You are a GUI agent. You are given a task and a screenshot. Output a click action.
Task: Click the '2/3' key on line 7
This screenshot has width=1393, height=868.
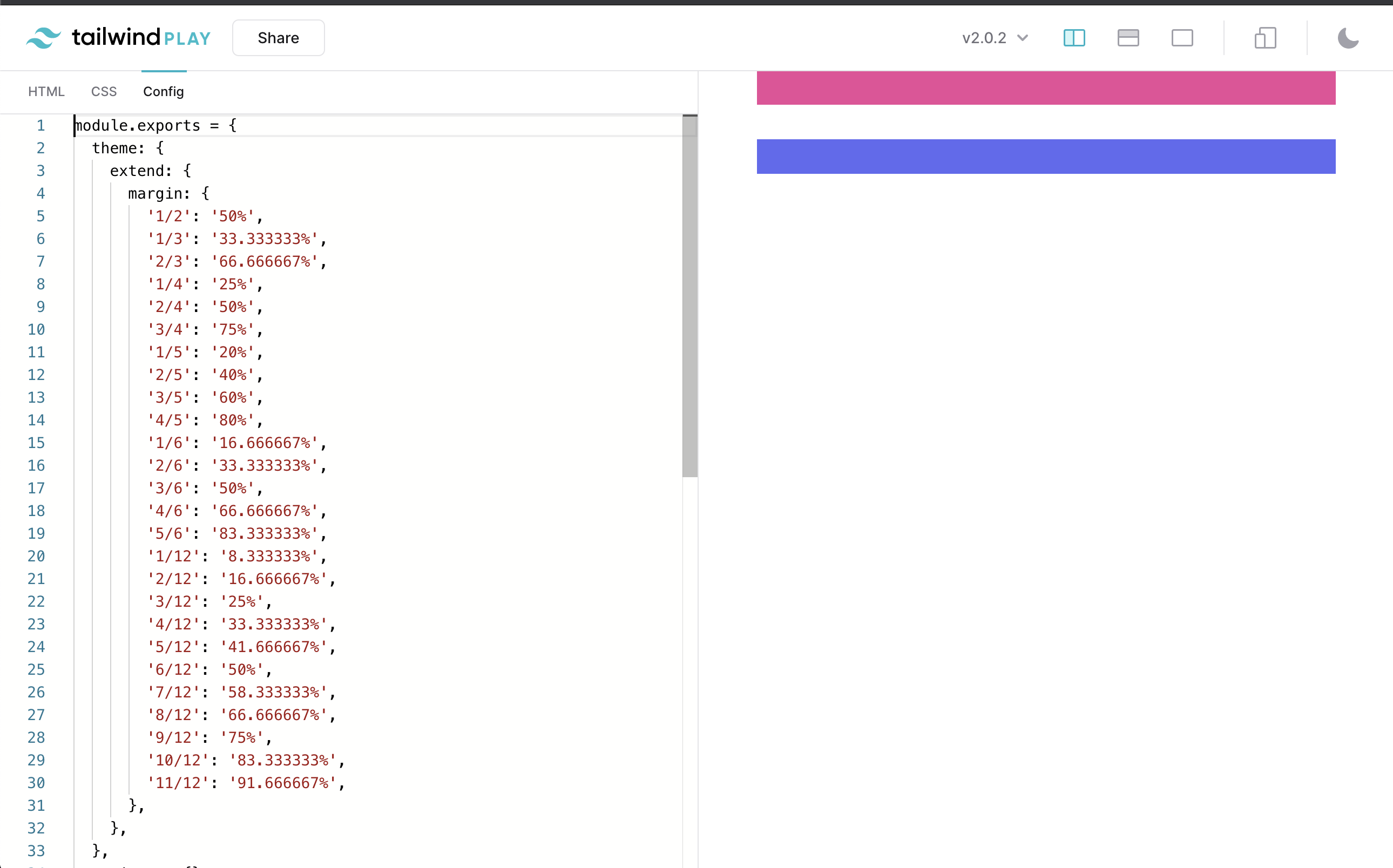[x=169, y=262]
